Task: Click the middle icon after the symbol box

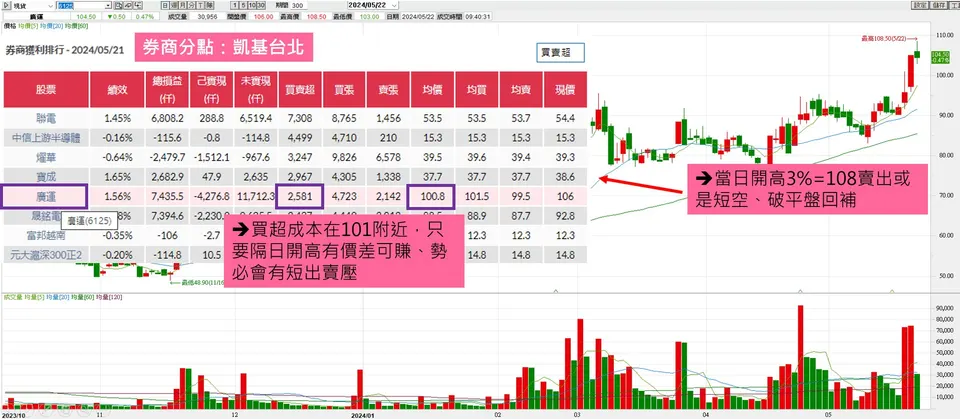Action: click(129, 6)
